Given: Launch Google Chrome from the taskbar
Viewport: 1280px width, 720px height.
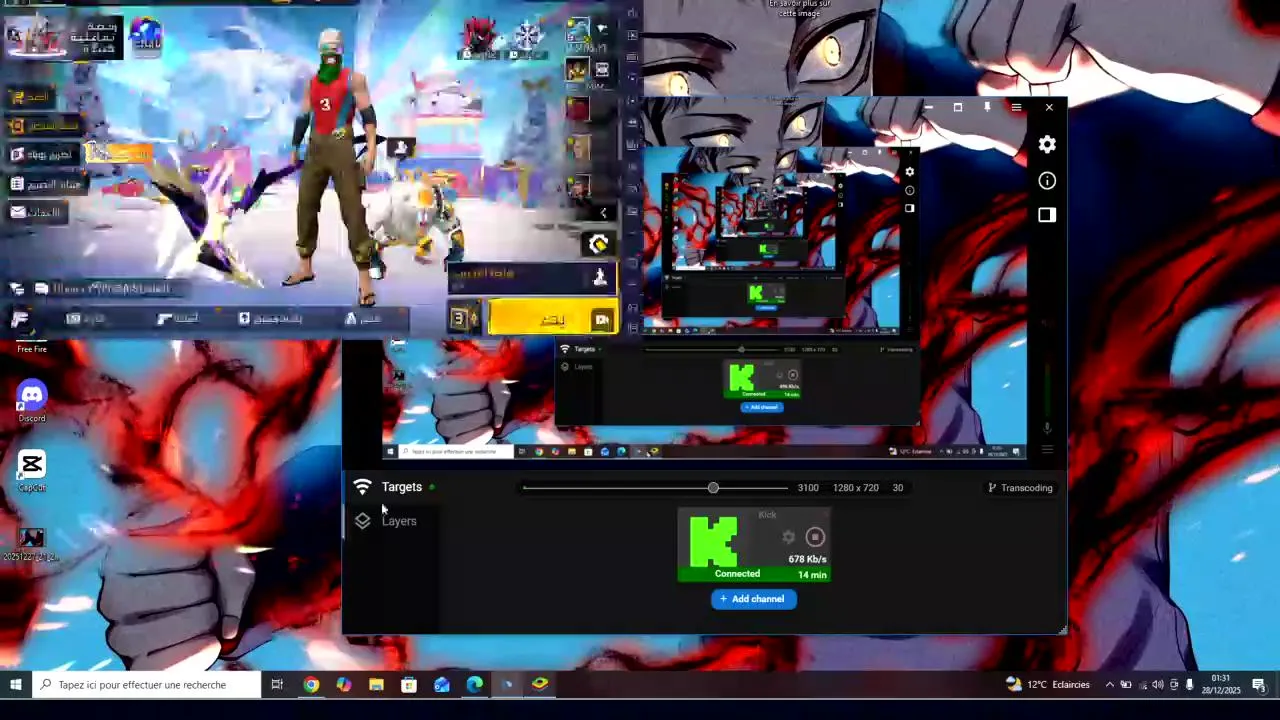Looking at the screenshot, I should pyautogui.click(x=311, y=685).
